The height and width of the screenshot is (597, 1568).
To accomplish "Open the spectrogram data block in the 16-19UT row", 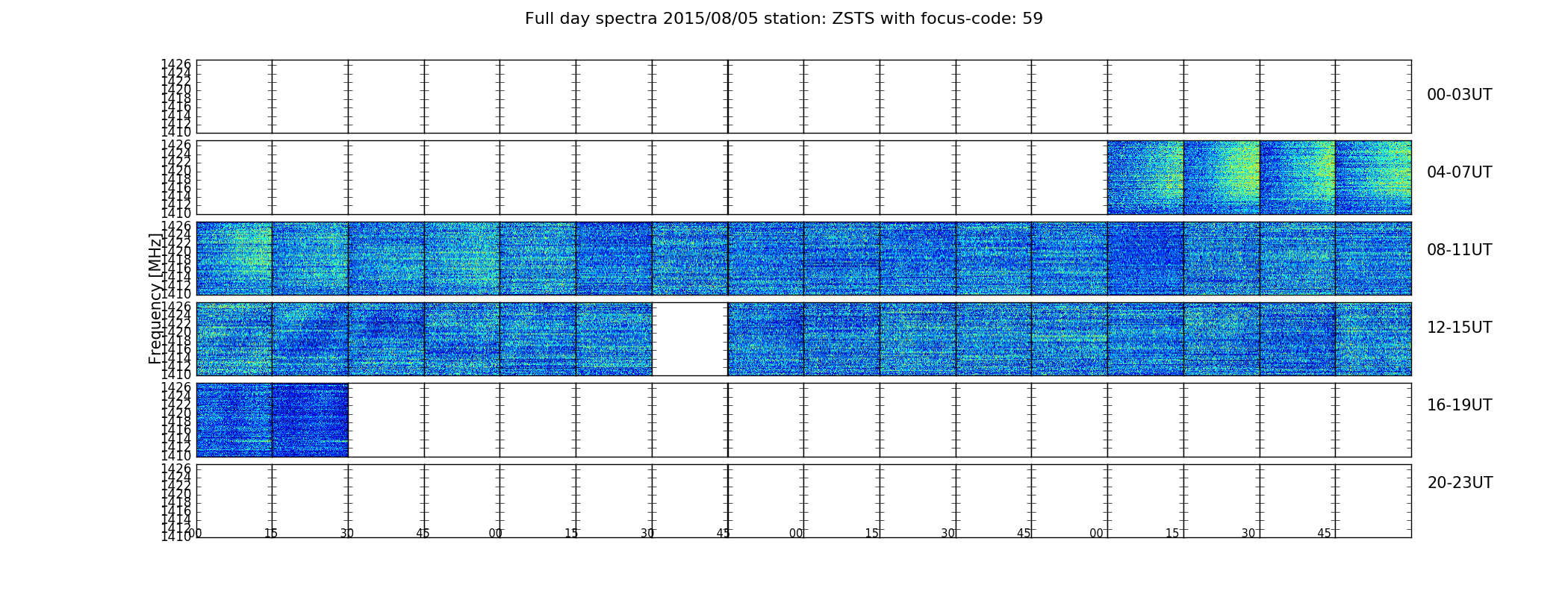I will pos(272,419).
